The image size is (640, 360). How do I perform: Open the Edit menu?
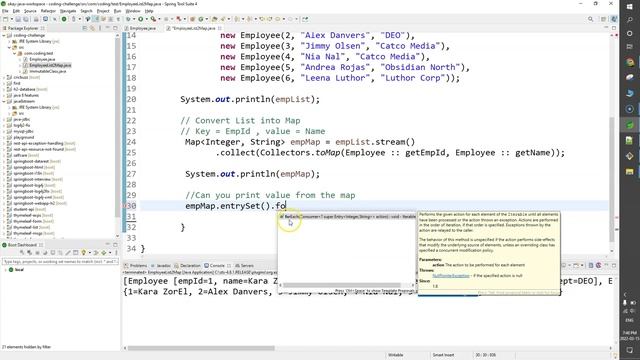(x=16, y=11)
